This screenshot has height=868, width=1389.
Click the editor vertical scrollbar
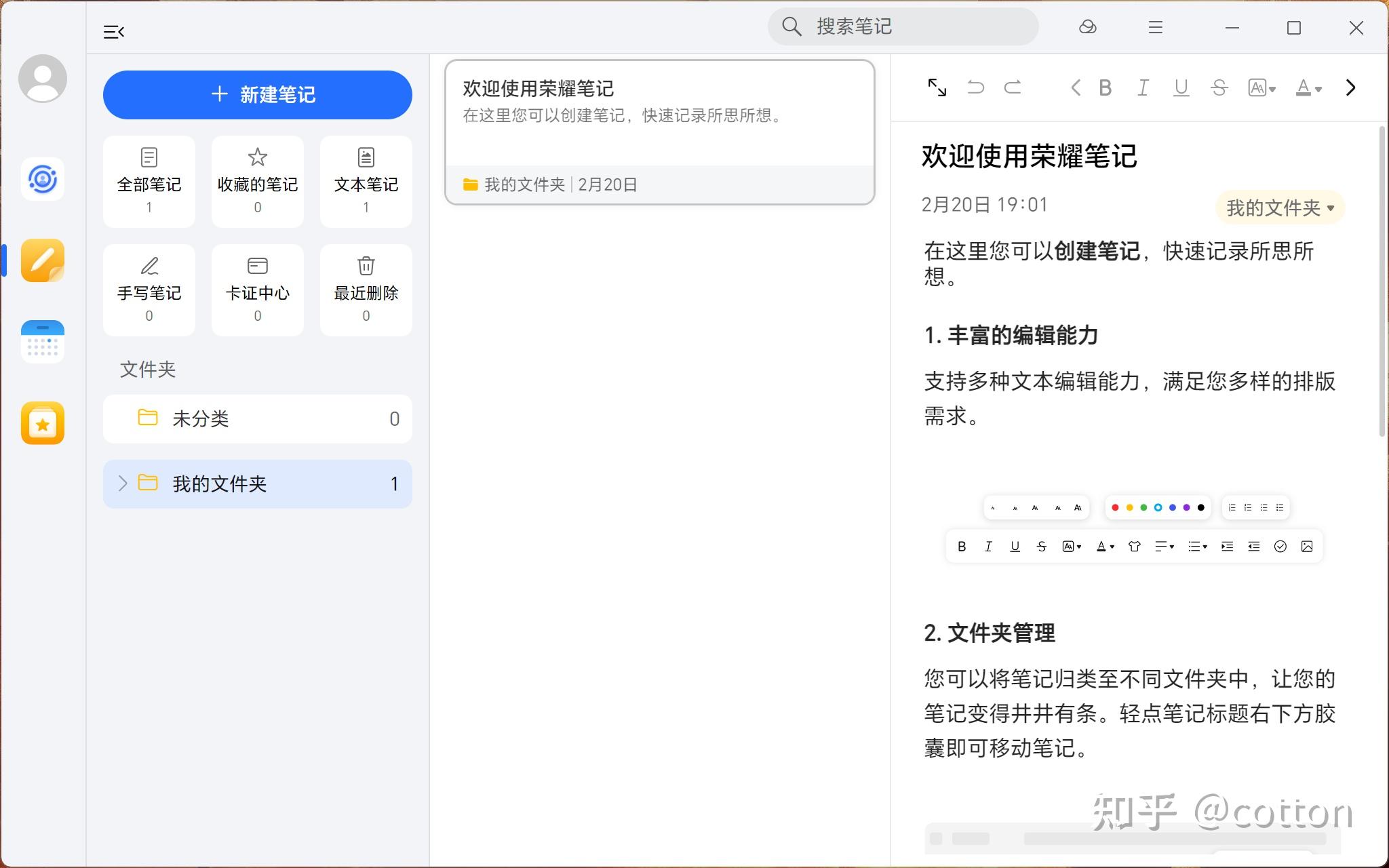point(1383,281)
